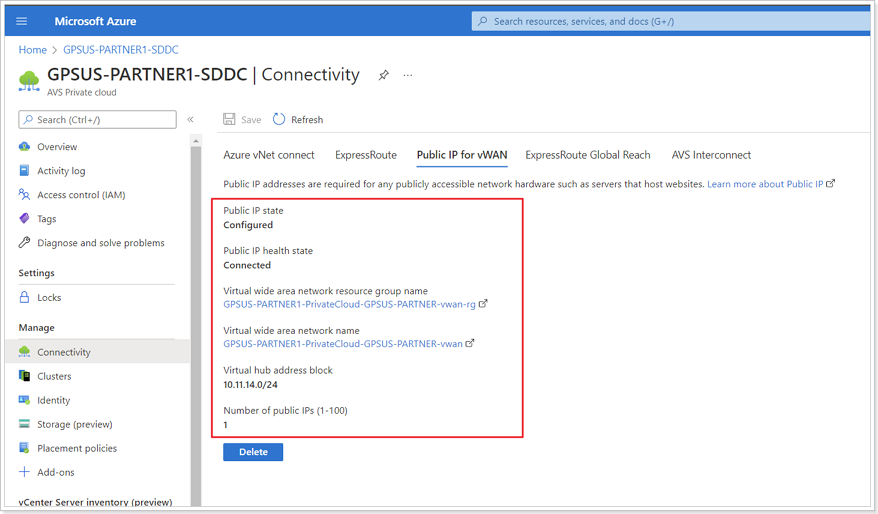Click the Configured state value
The width and height of the screenshot is (878, 514).
[248, 225]
